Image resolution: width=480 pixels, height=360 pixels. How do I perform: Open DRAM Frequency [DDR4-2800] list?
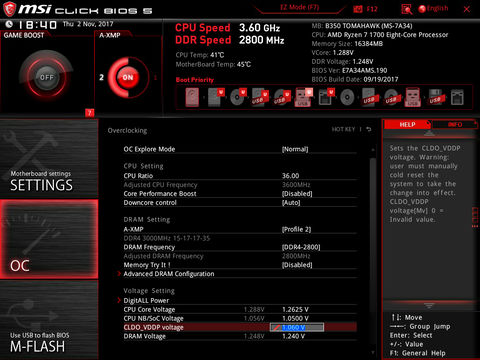tap(240, 247)
